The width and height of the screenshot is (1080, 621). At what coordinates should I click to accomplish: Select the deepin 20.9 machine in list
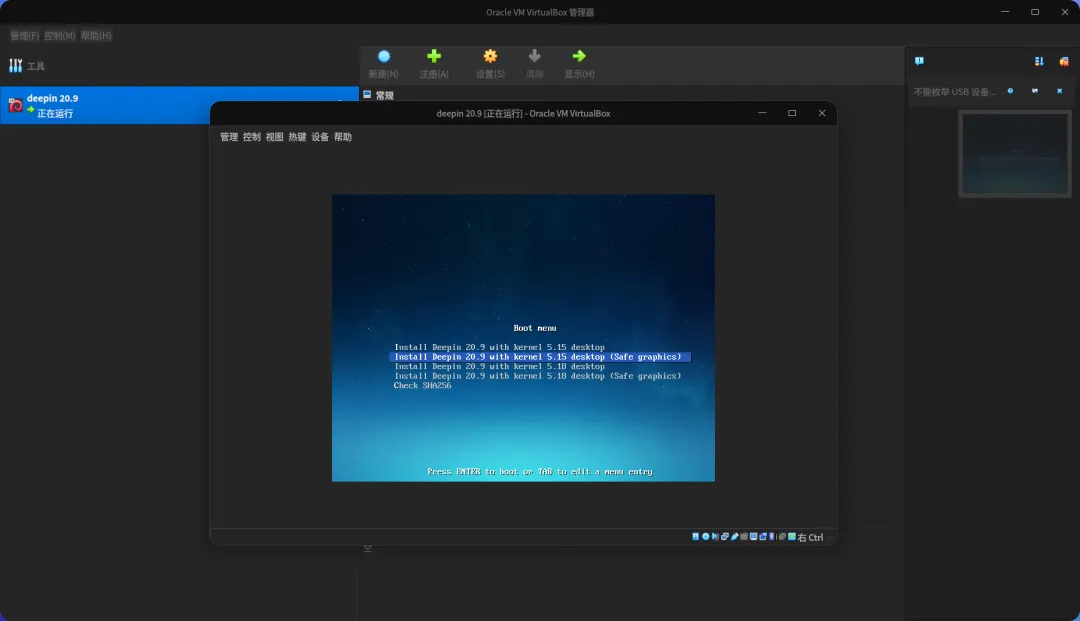tap(179, 105)
